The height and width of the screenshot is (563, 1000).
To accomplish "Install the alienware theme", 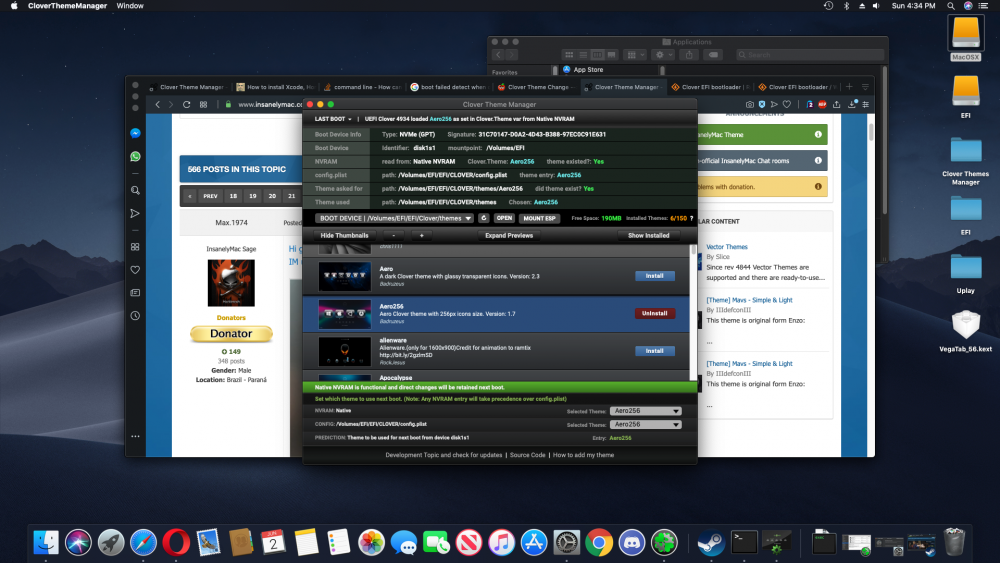I will coord(654,351).
